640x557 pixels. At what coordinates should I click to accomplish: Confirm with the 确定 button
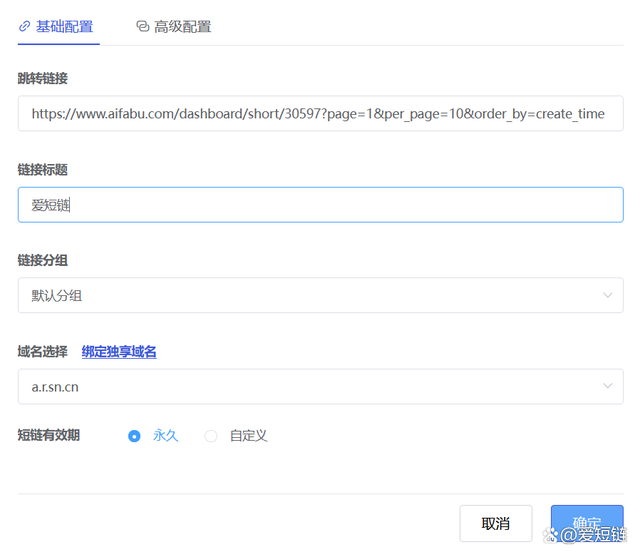[587, 524]
